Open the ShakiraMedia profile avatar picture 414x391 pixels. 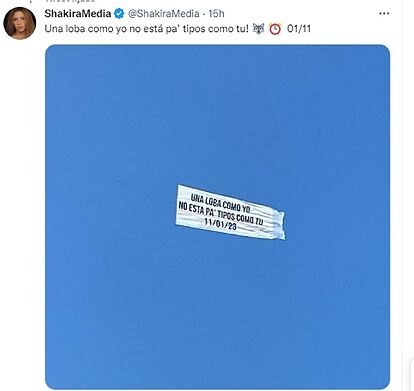(20, 23)
